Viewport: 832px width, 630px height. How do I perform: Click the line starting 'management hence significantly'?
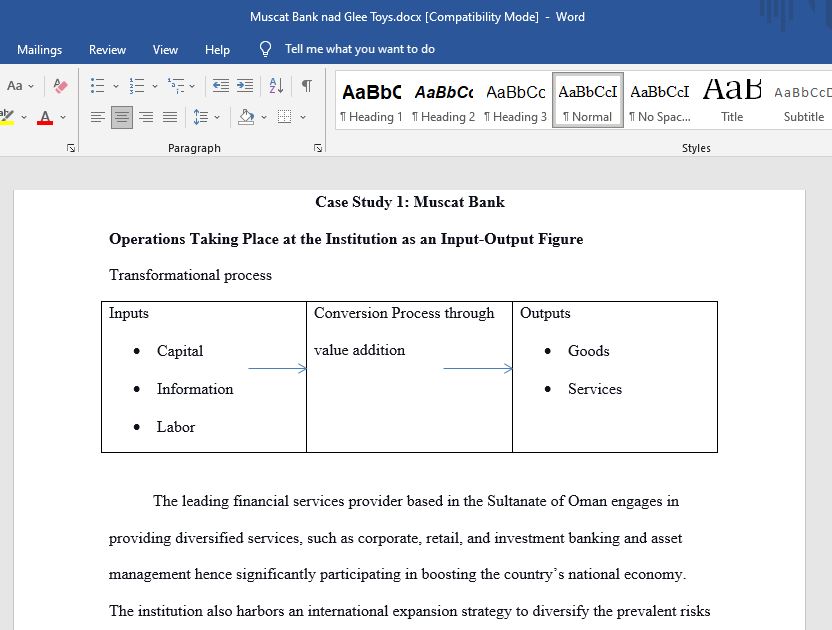(x=397, y=574)
